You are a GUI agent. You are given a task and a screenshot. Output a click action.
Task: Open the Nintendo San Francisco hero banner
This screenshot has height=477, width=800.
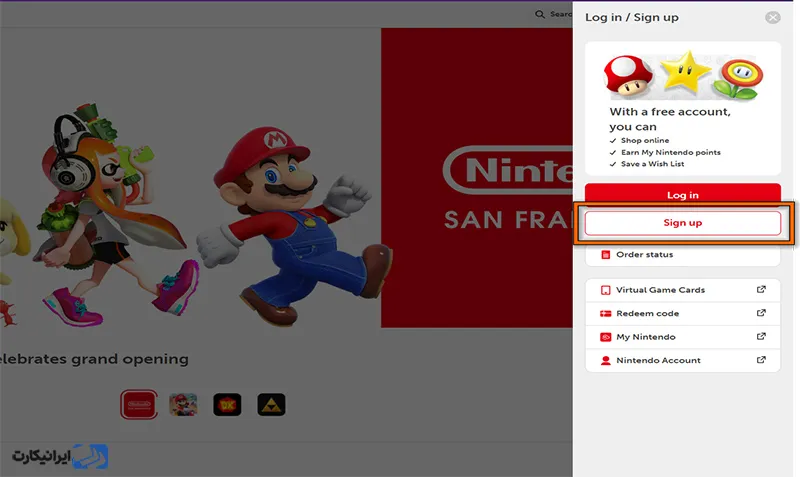pos(476,178)
